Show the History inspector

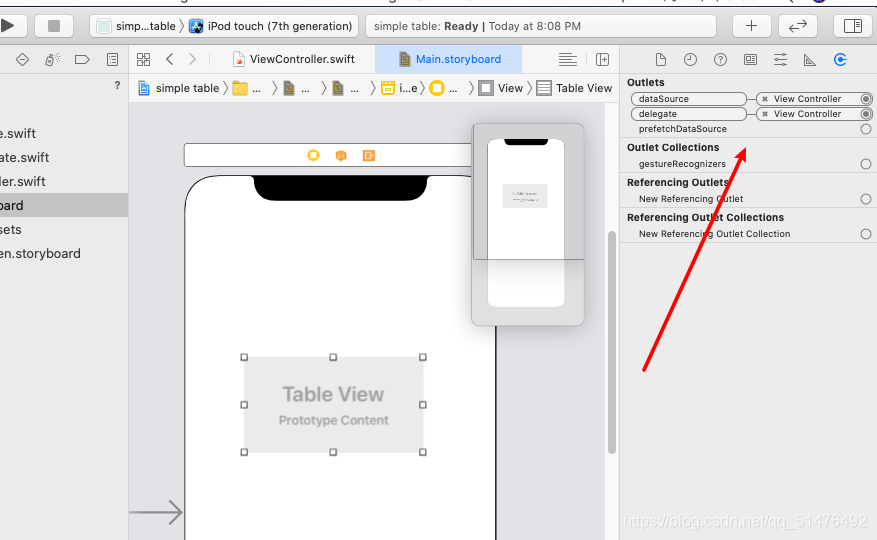[690, 59]
